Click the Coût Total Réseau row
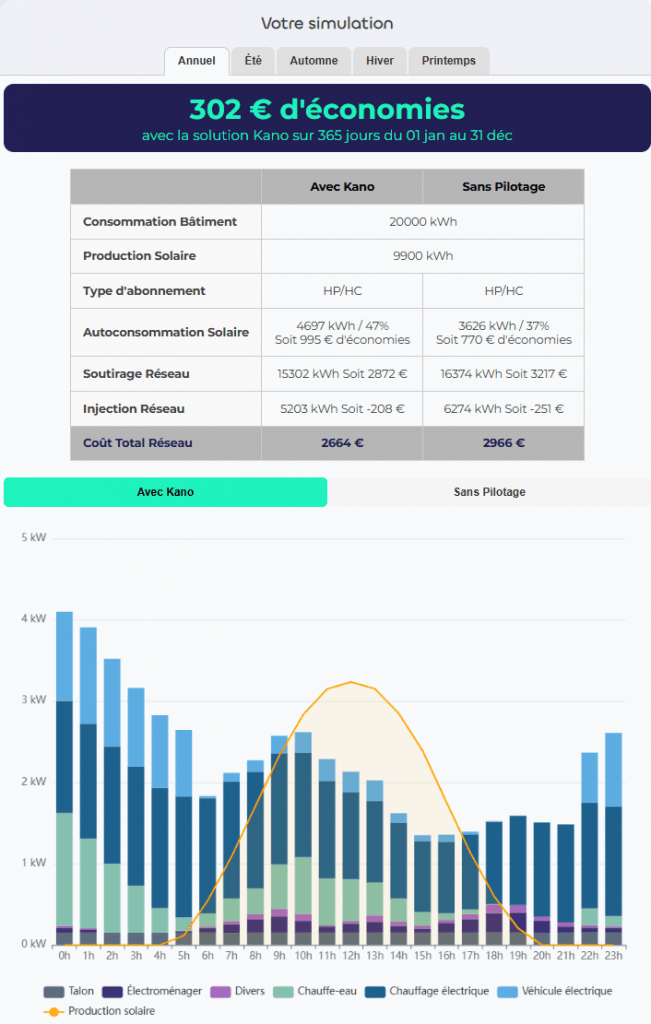The width and height of the screenshot is (651, 1024). [x=326, y=443]
